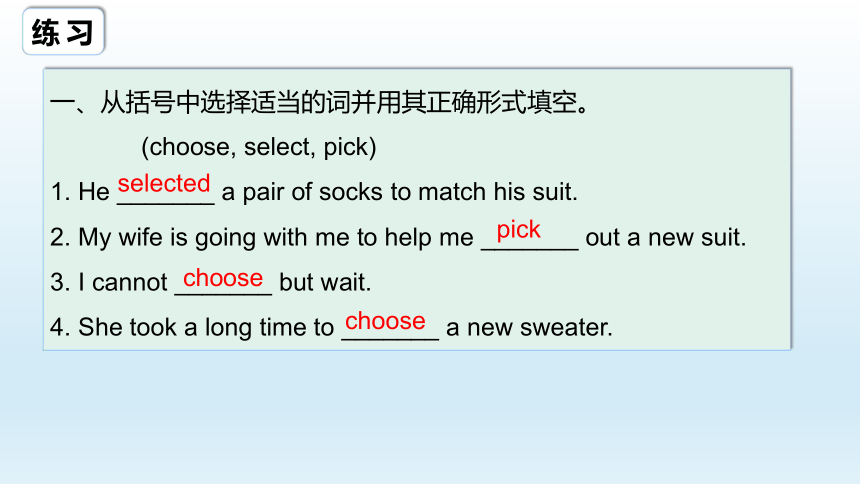860x484 pixels.
Task: Select the red answer 'selected' in sentence 1
Action: (164, 183)
